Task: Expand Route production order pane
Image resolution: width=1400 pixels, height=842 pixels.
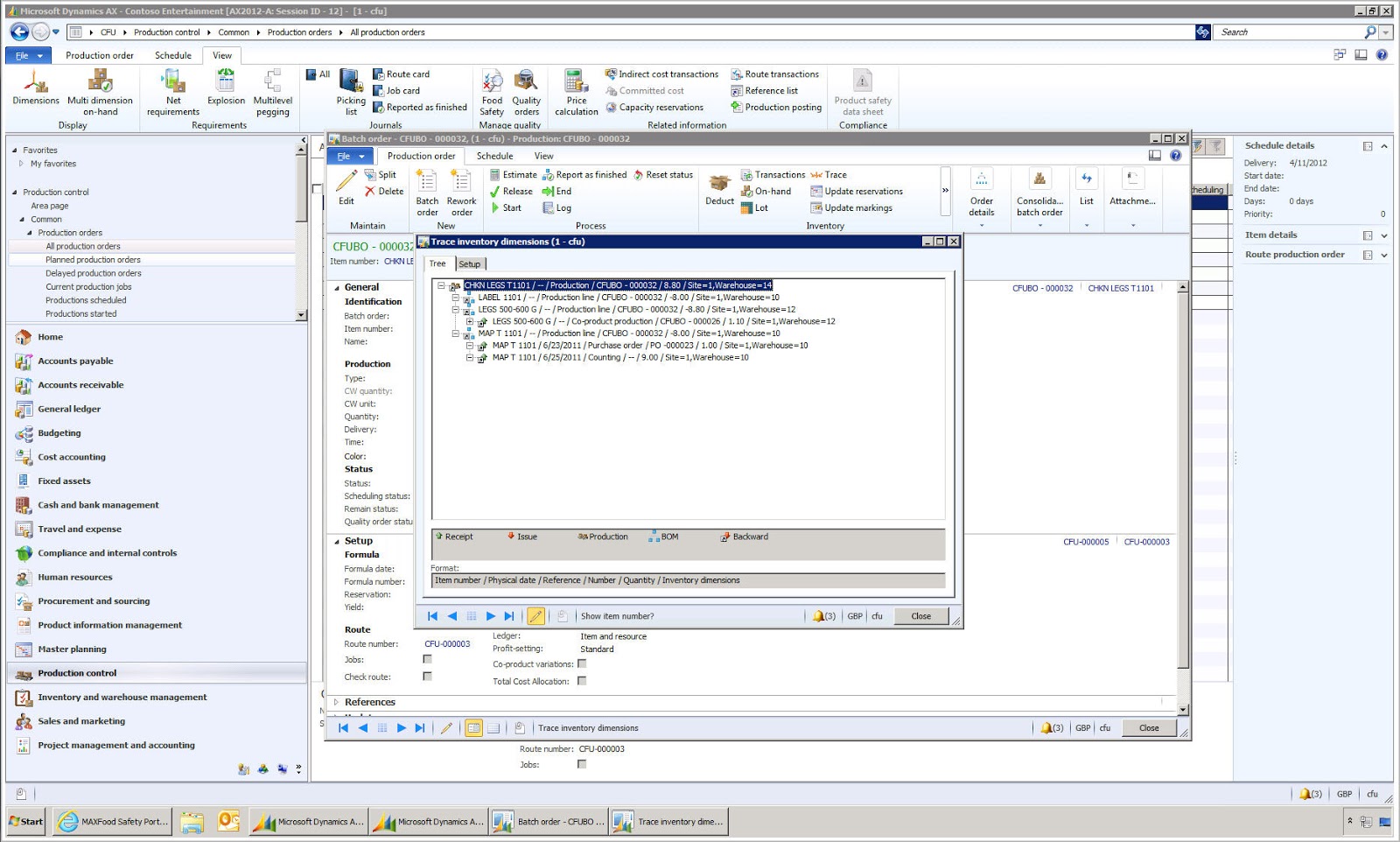Action: click(1384, 255)
